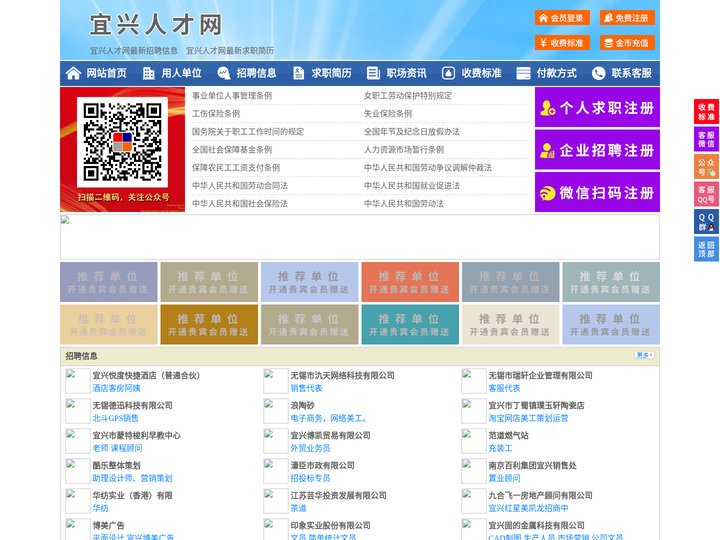Click the user icon on 个人求职注册
This screenshot has width=720, height=540.
[547, 108]
